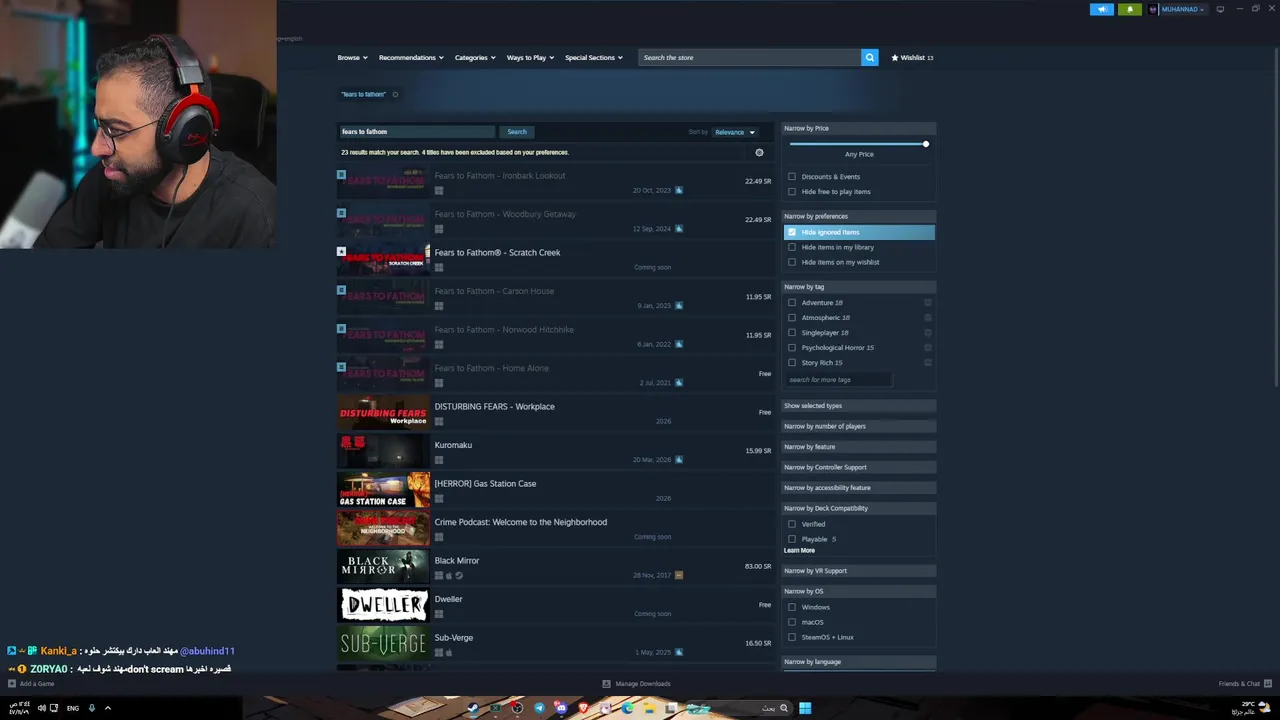
Task: Expand Narrow by accessibility feature
Action: coord(859,487)
